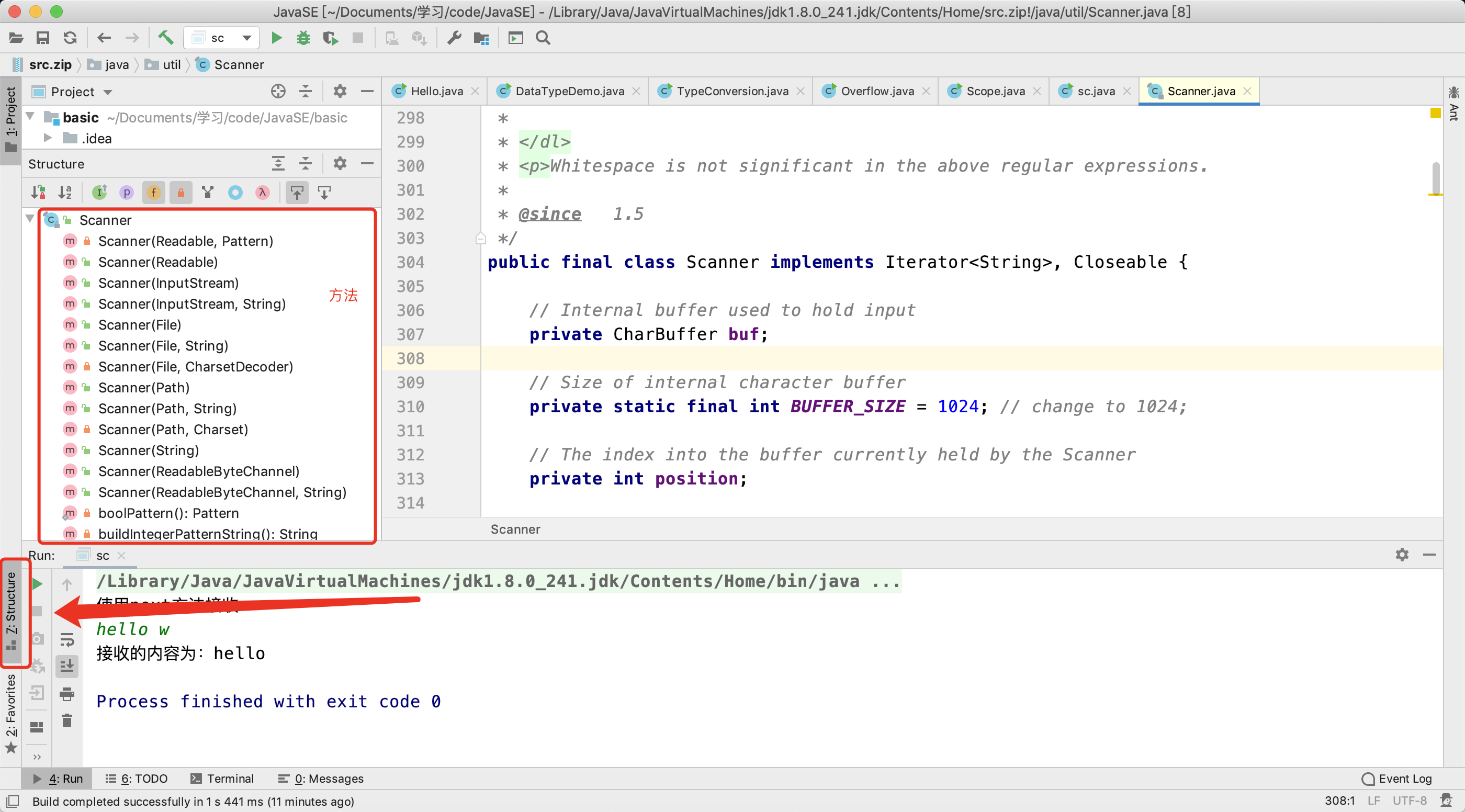1465x812 pixels.
Task: Open Search Everywhere with the magnifier icon
Action: [543, 38]
